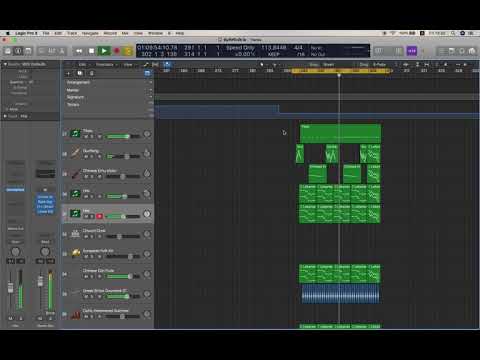
Task: Click the yellow cycle range in ruler
Action: (x=341, y=71)
